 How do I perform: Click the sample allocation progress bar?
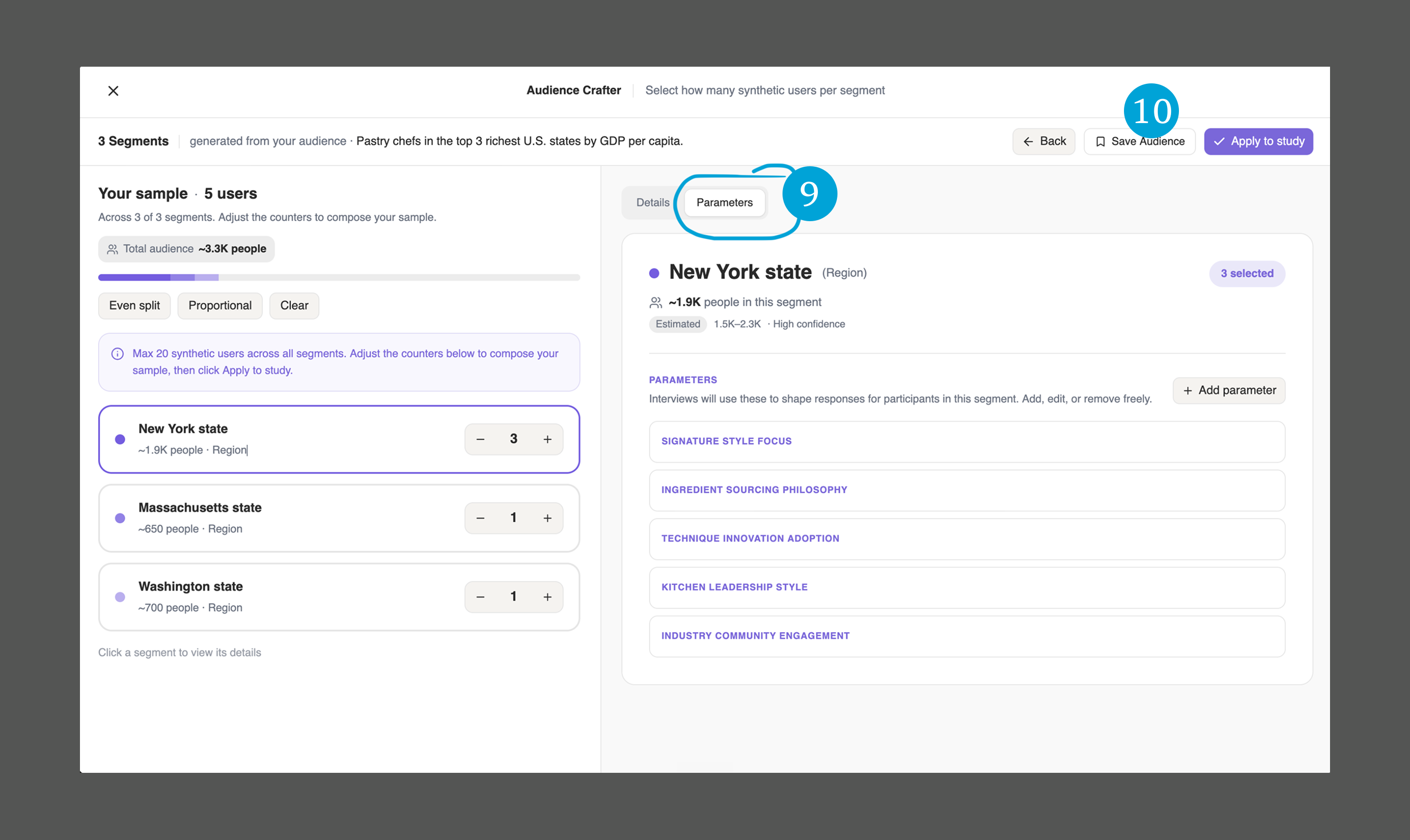pyautogui.click(x=339, y=278)
